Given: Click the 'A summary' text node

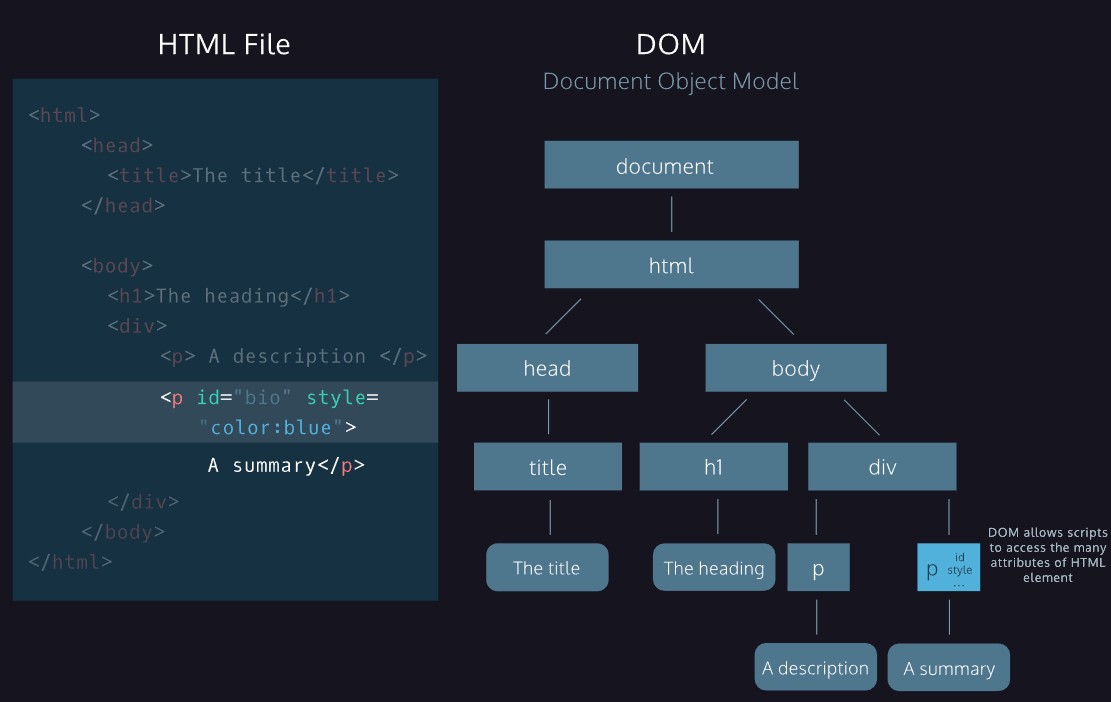Looking at the screenshot, I should [949, 667].
